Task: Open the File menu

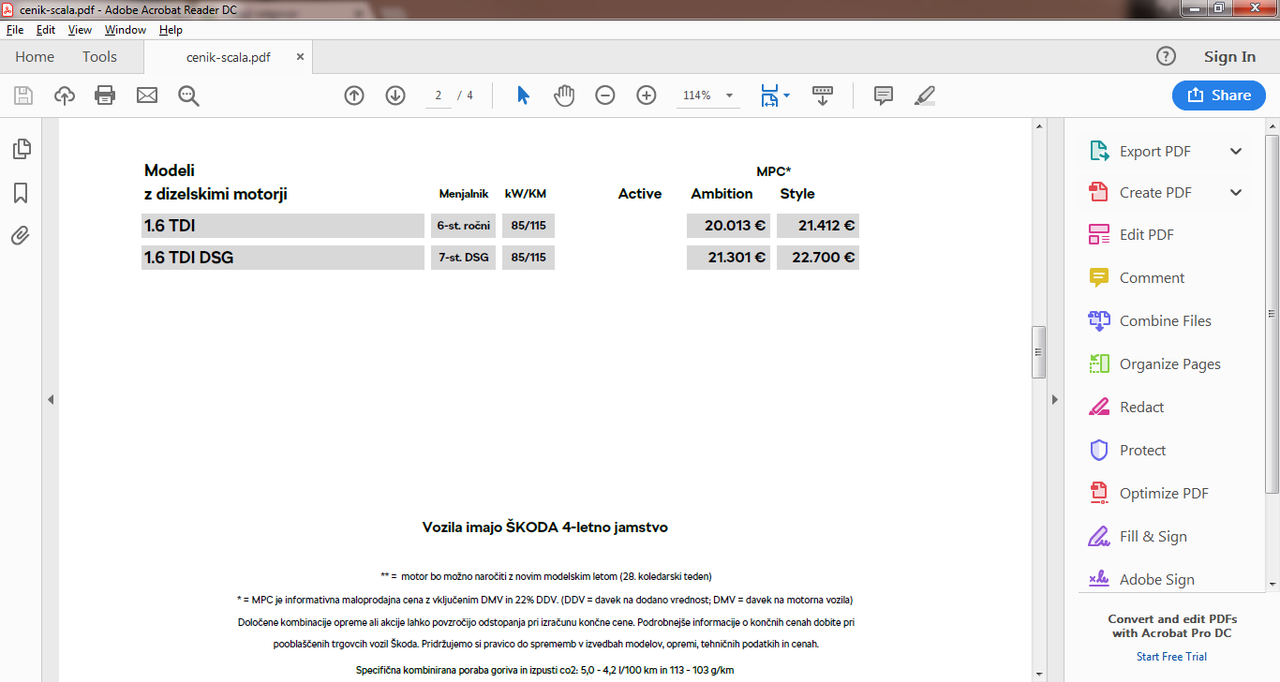Action: (14, 30)
